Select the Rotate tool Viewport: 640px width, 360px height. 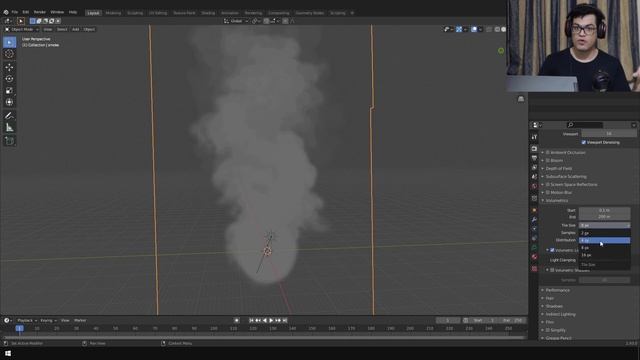point(9,79)
